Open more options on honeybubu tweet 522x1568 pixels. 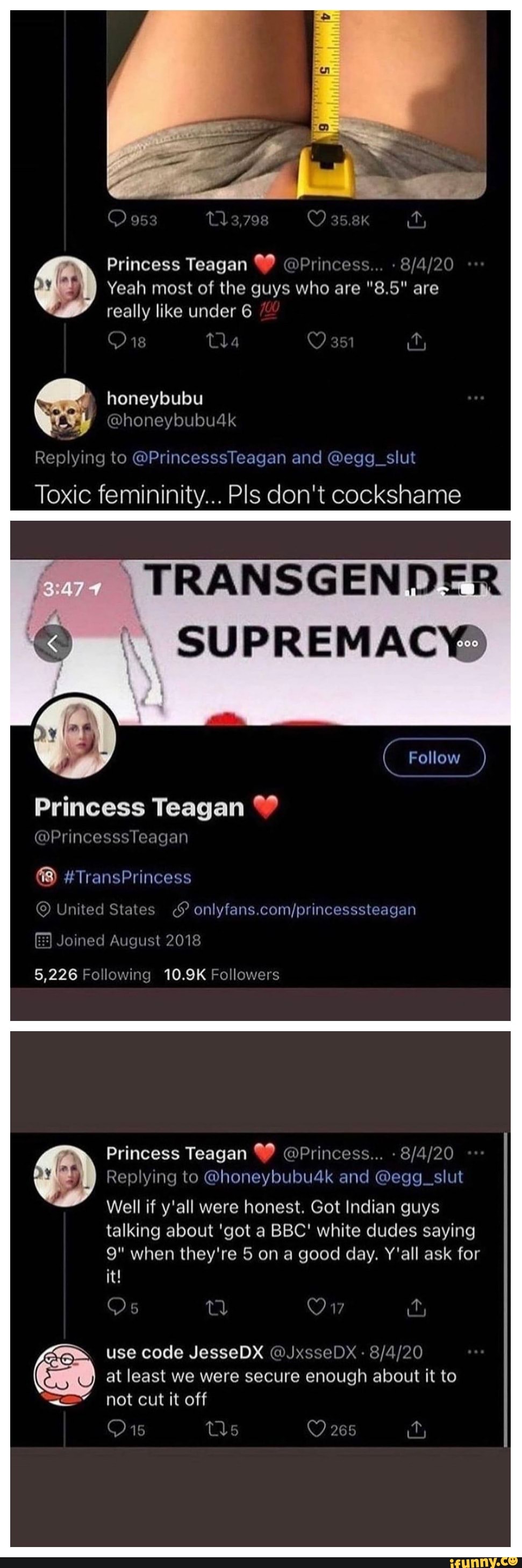(x=475, y=398)
